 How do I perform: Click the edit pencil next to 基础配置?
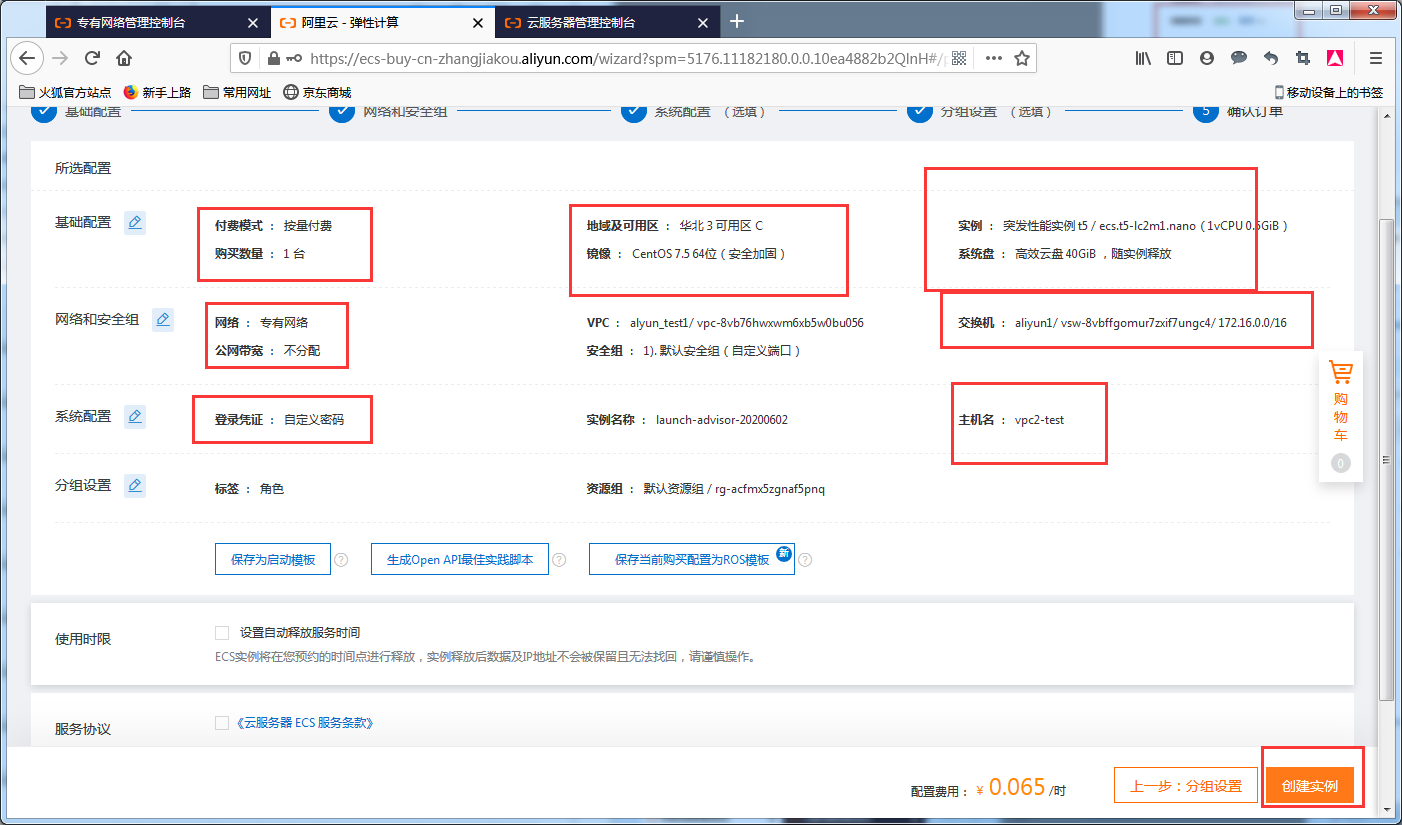coord(135,223)
